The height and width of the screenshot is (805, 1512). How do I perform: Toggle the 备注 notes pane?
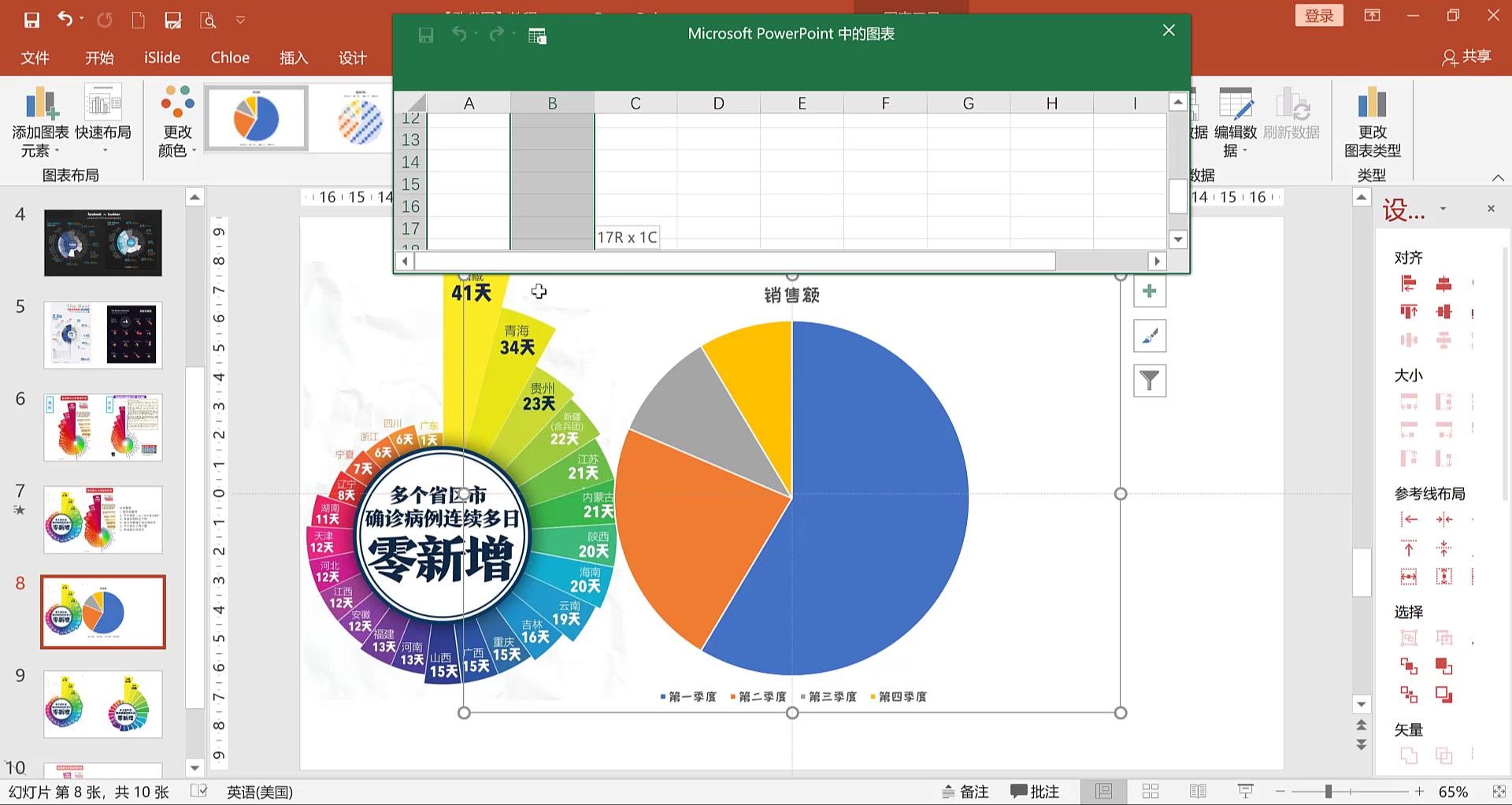[x=965, y=792]
